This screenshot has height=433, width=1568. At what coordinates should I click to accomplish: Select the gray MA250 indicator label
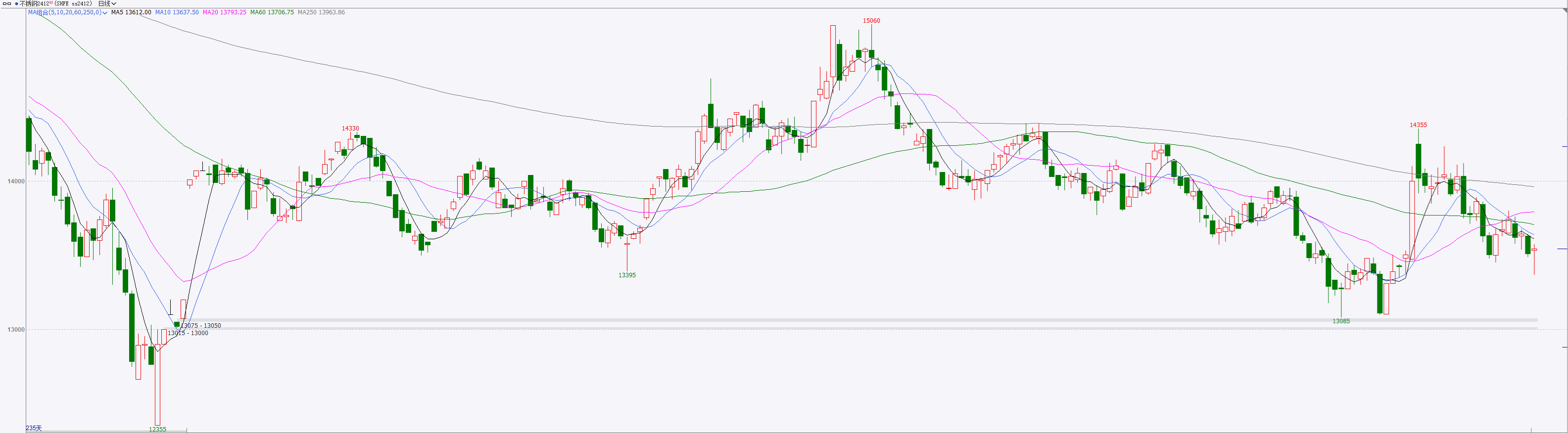(x=321, y=12)
